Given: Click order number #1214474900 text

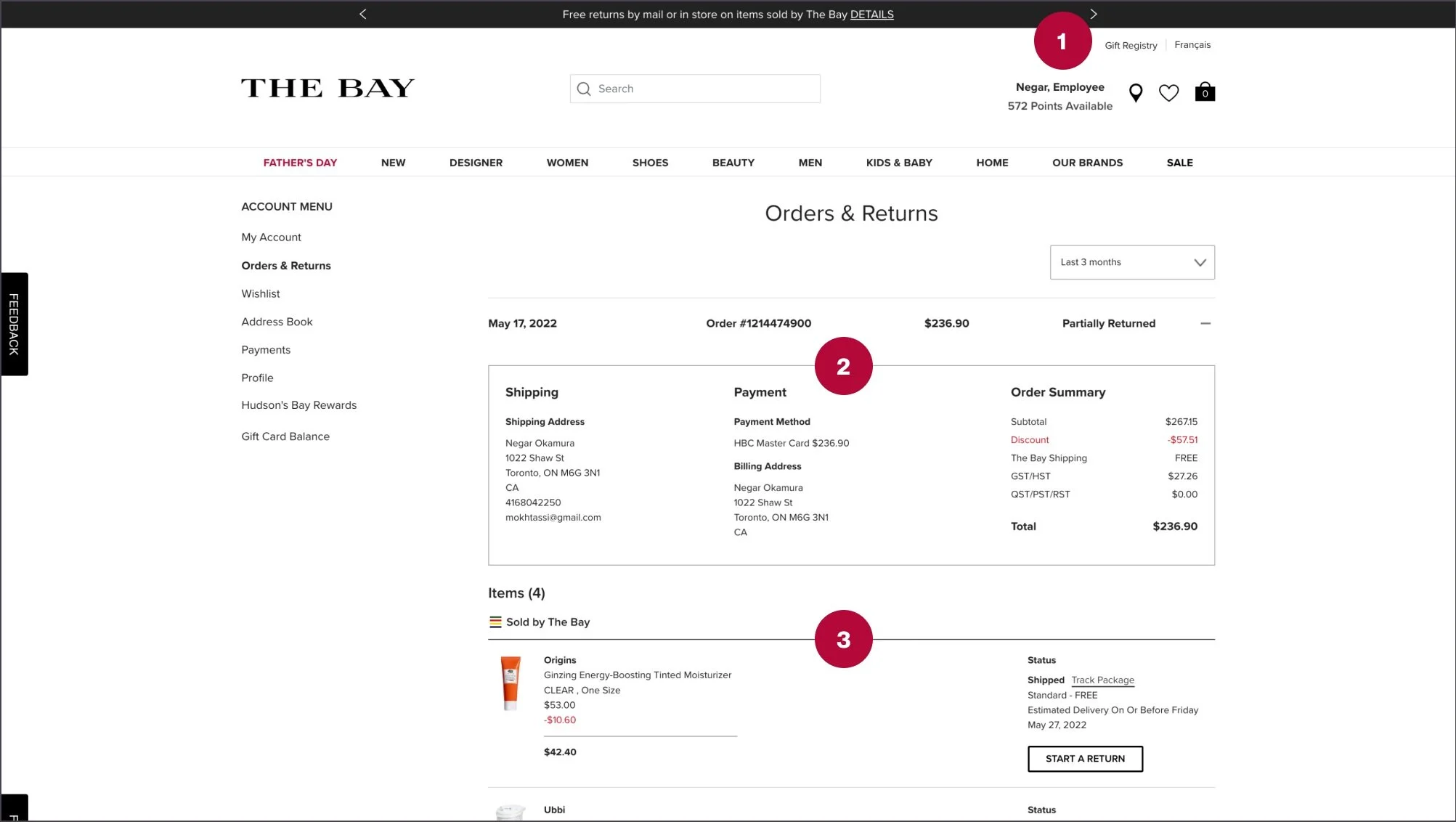Looking at the screenshot, I should (x=759, y=324).
